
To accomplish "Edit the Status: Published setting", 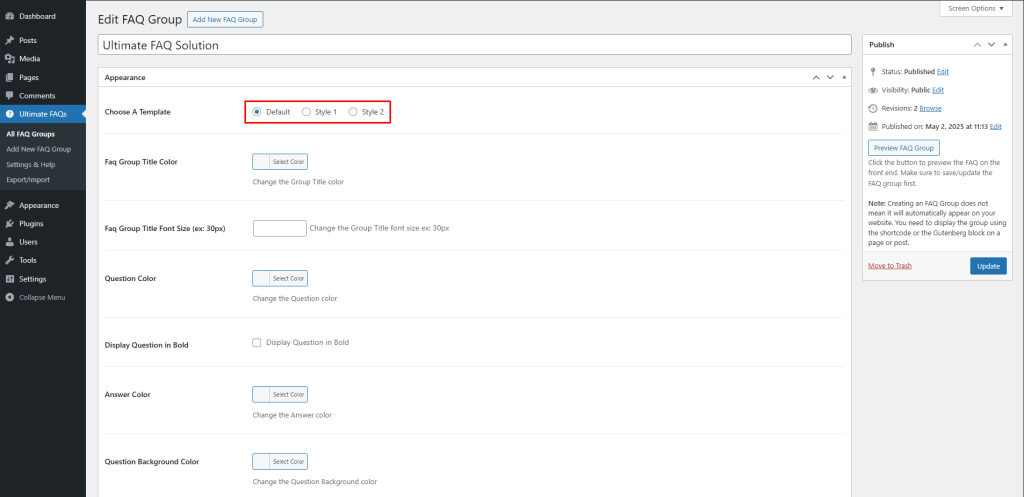I will click(942, 72).
